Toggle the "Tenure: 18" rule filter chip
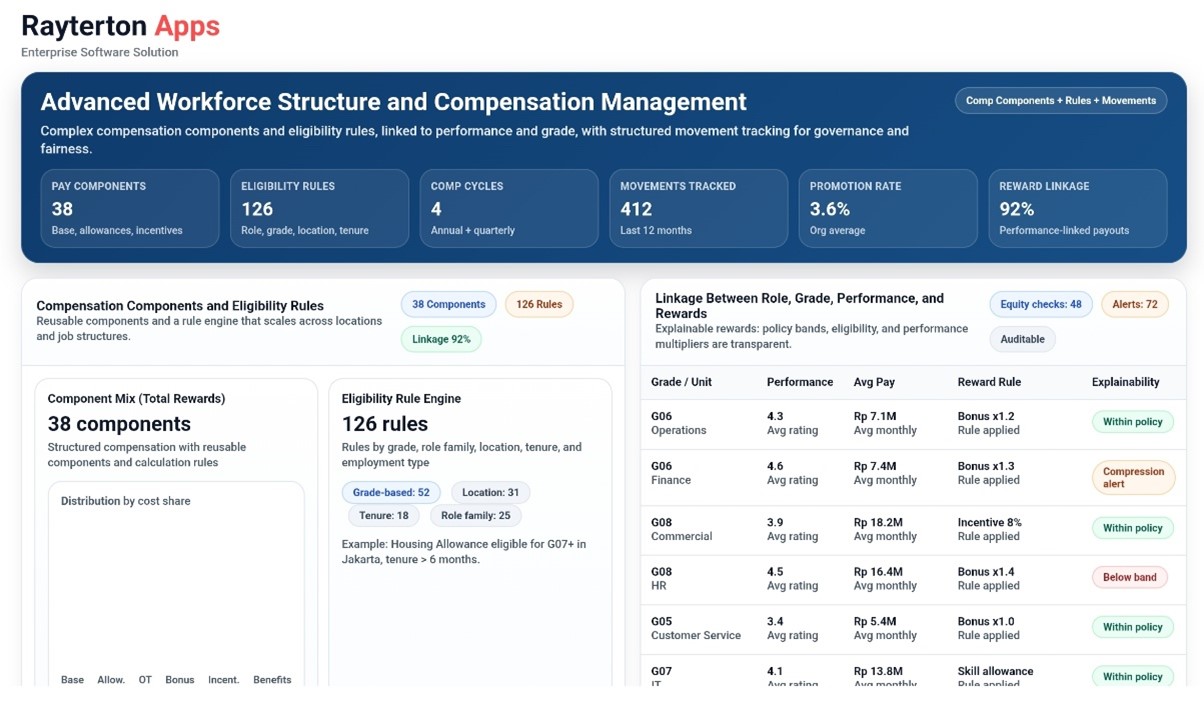1204x708 pixels. (x=383, y=515)
